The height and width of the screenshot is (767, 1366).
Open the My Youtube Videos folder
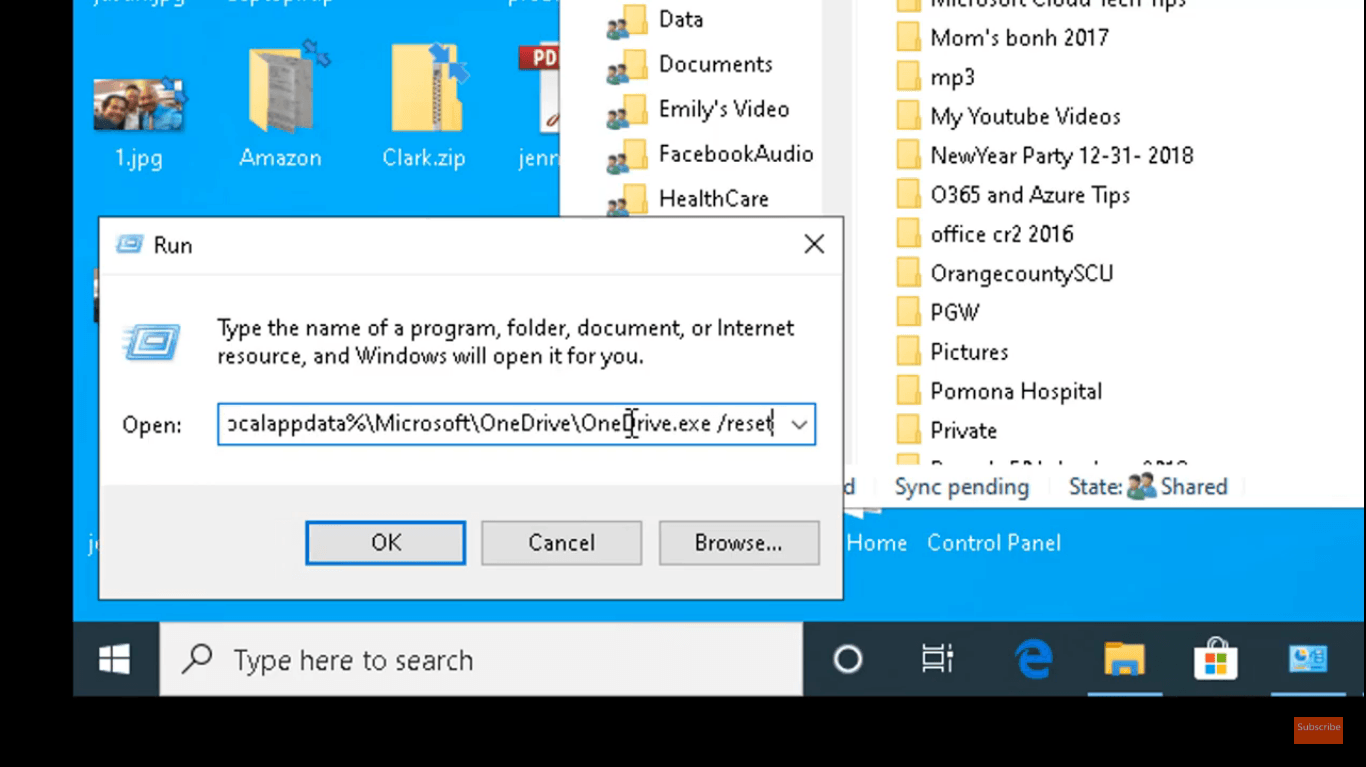[x=1025, y=117]
